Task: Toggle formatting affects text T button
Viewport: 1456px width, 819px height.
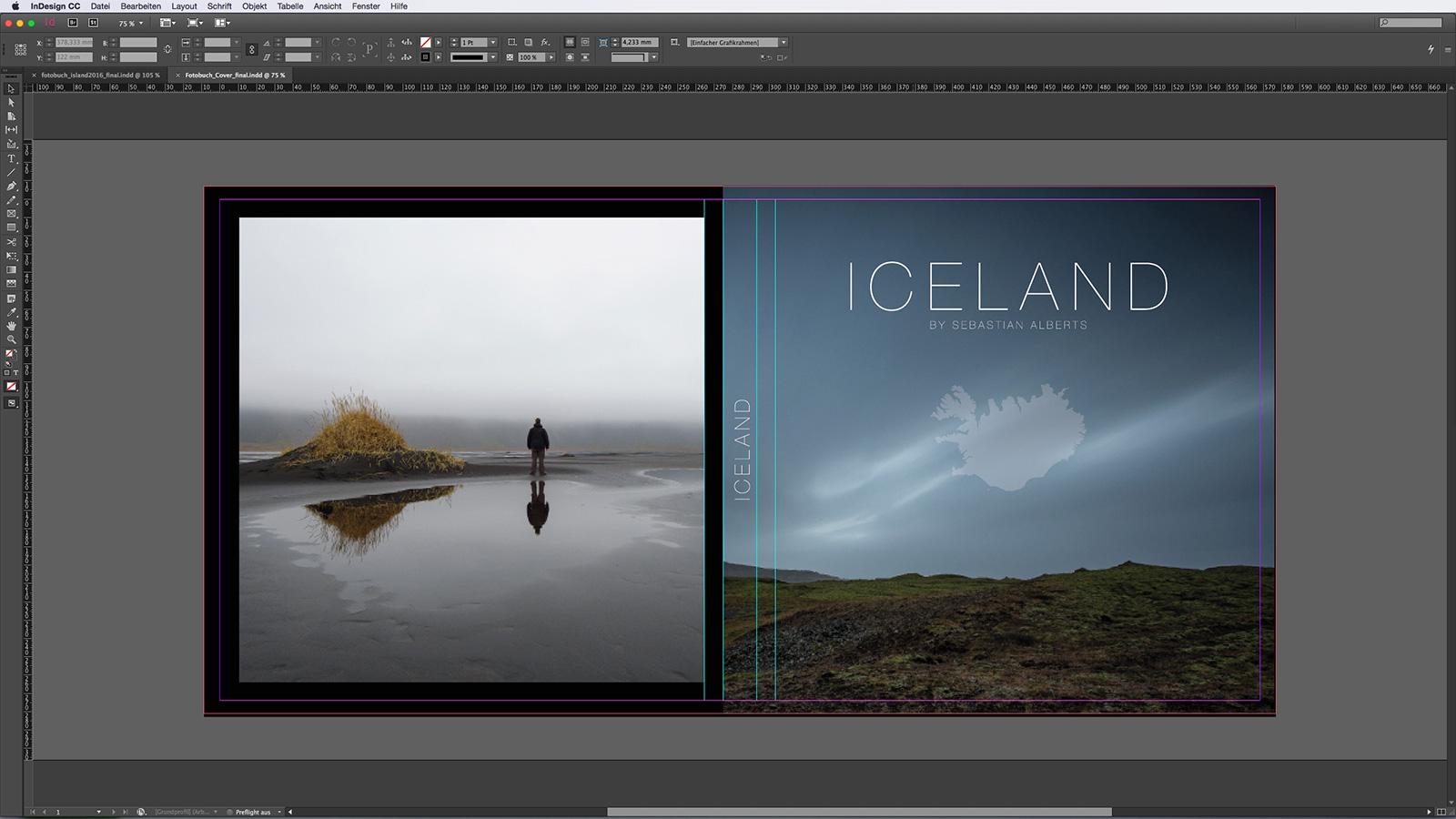Action: coord(15,372)
